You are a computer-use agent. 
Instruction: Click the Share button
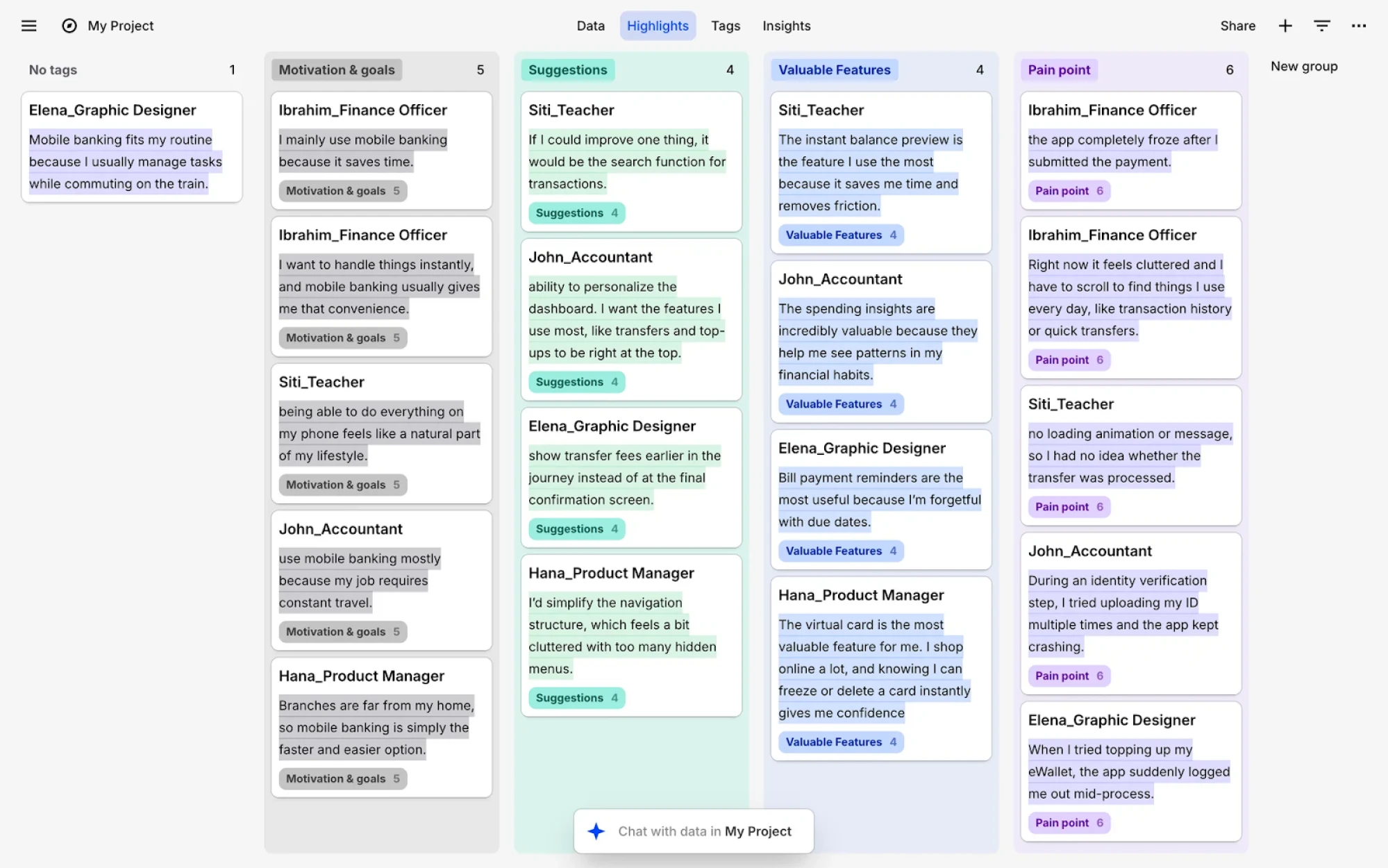pos(1237,26)
